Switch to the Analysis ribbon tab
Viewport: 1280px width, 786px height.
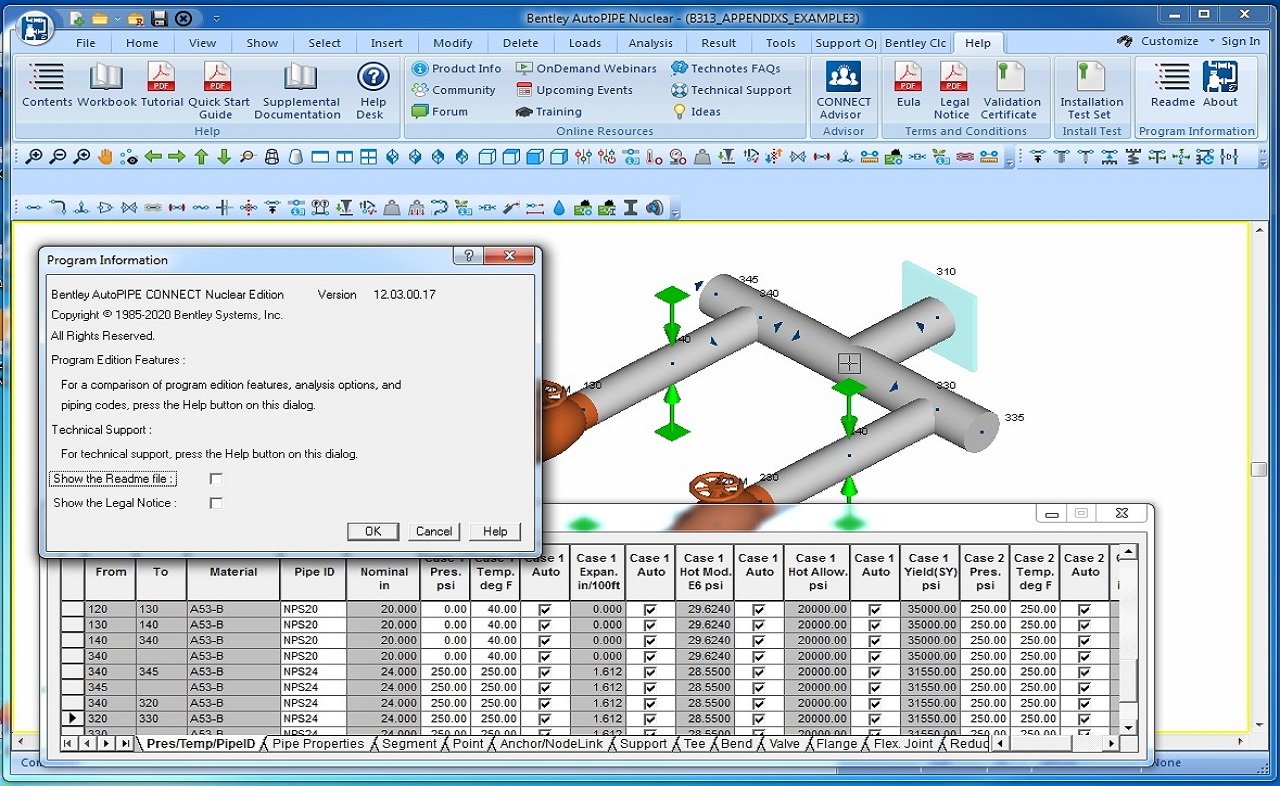(x=651, y=43)
